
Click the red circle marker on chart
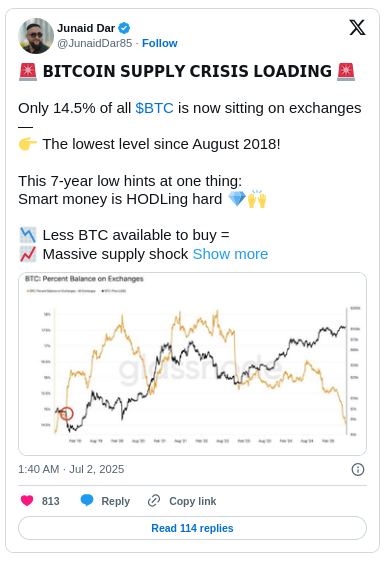[x=66, y=414]
